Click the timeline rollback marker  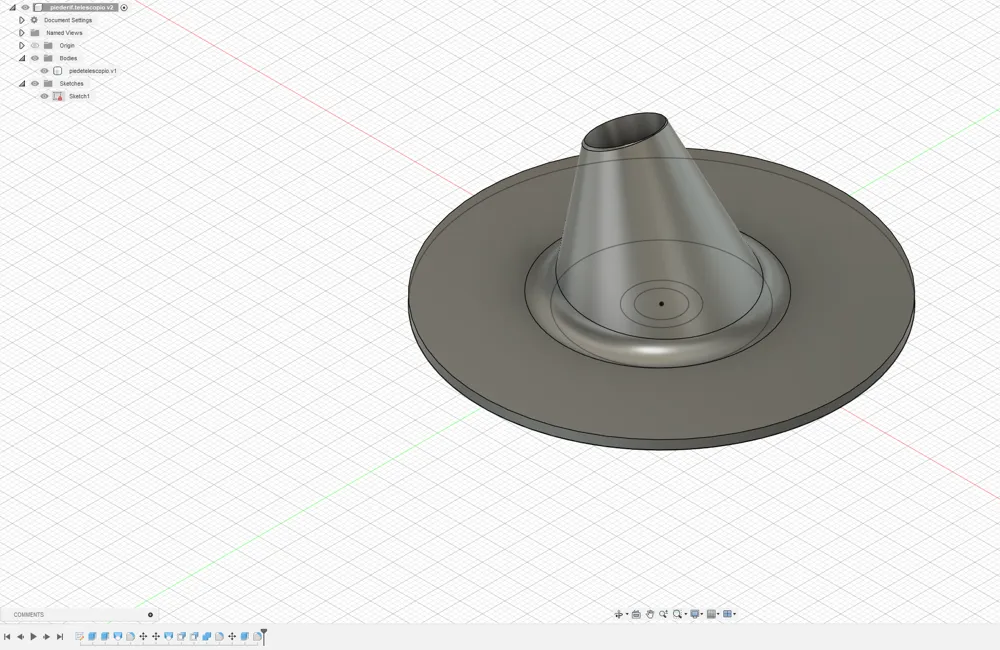(263, 637)
